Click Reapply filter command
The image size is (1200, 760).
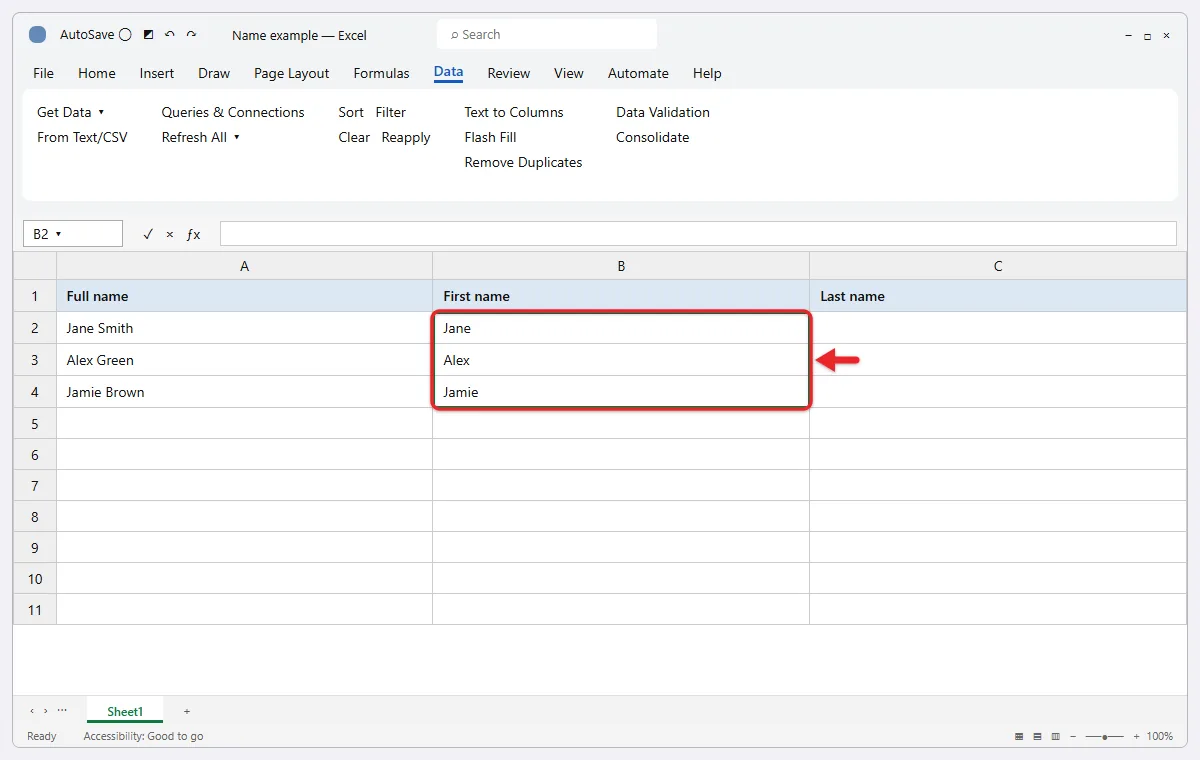point(406,137)
